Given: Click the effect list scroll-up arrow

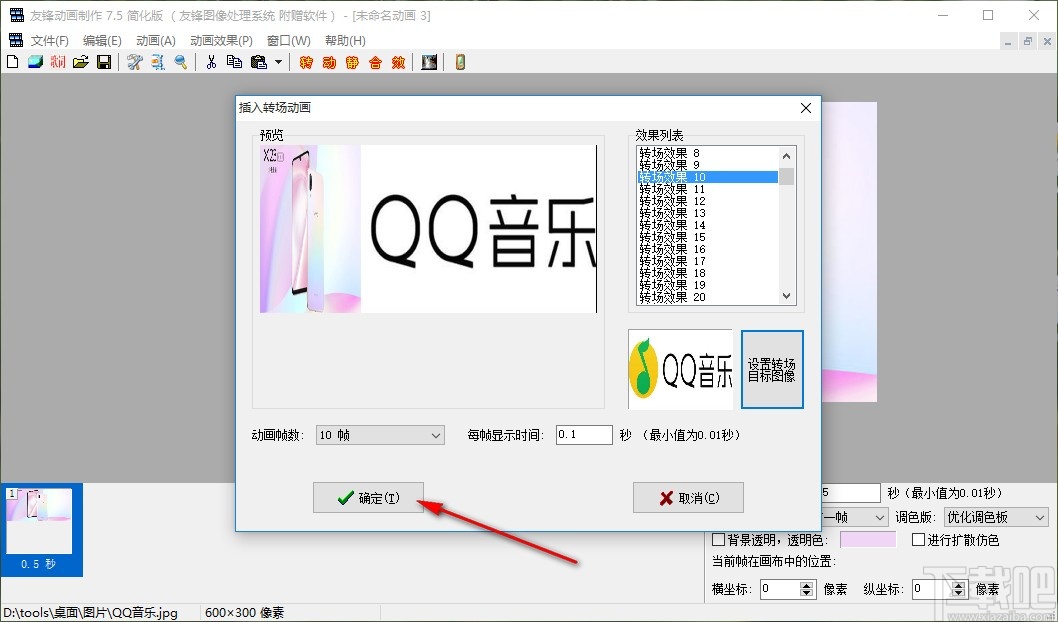Looking at the screenshot, I should point(786,156).
